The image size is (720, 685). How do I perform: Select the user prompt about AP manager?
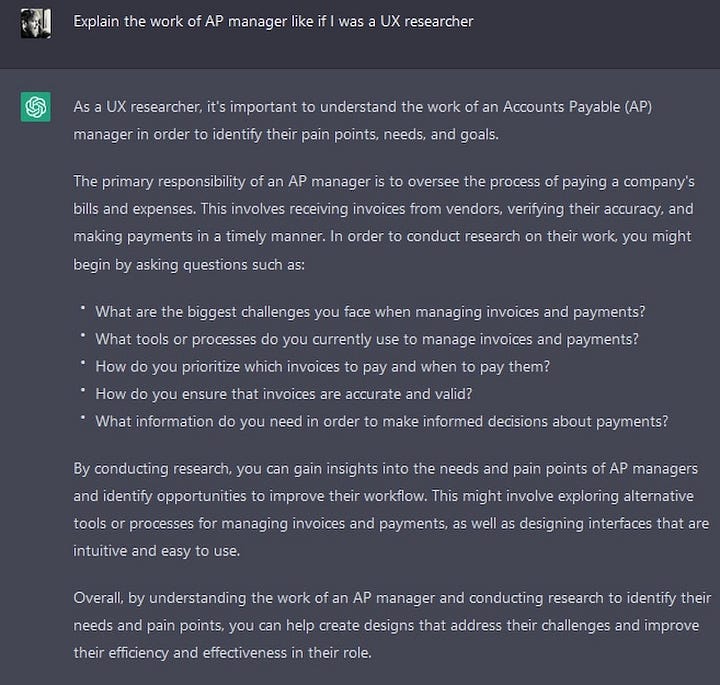tap(273, 22)
